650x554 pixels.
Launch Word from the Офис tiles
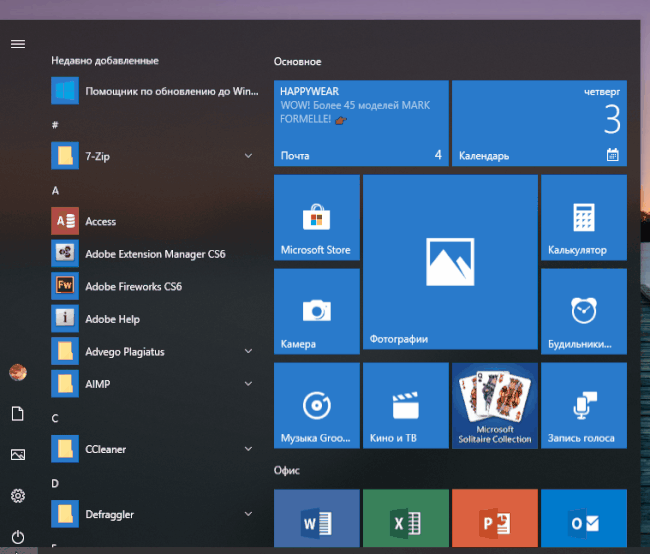pos(317,518)
